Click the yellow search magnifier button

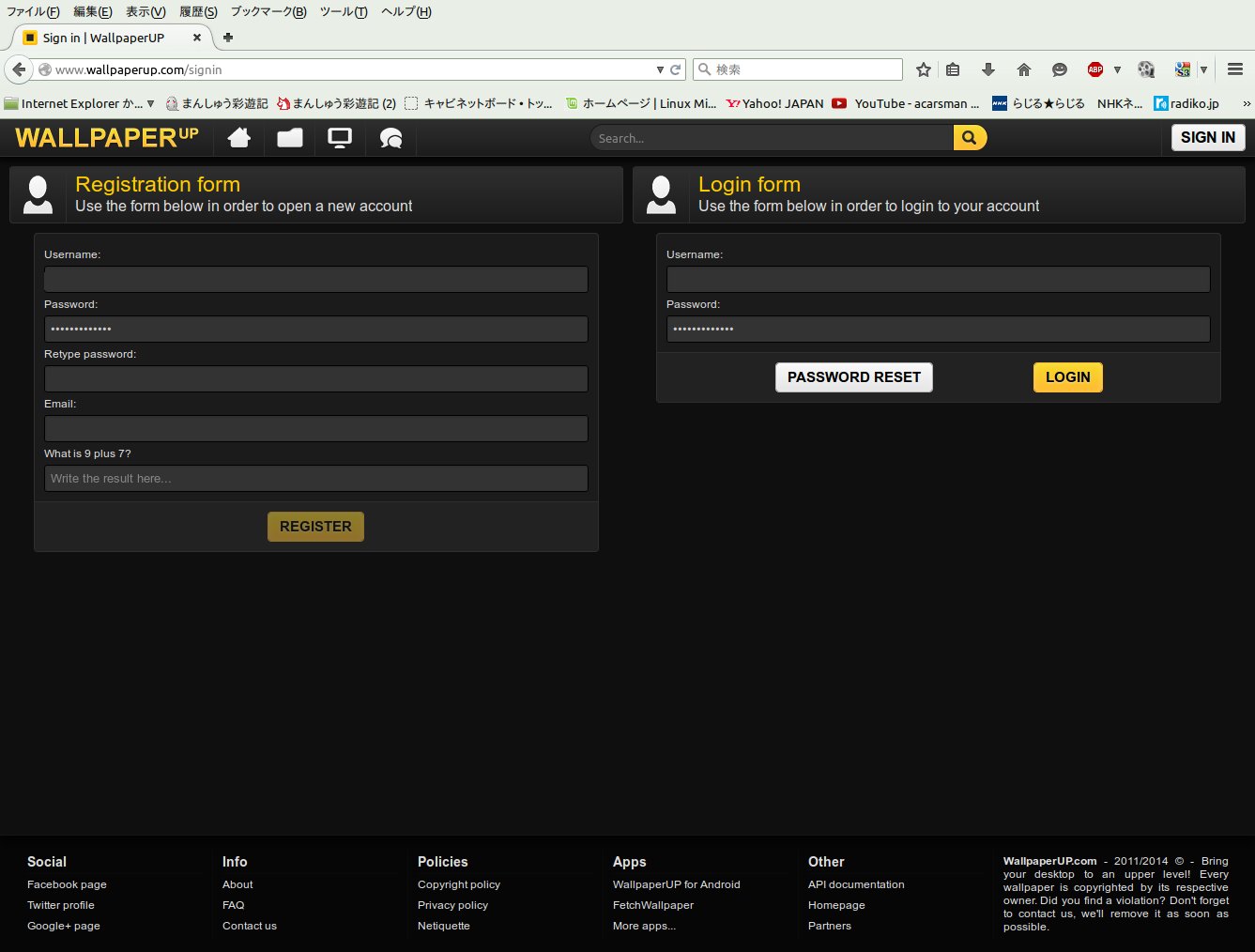point(970,138)
